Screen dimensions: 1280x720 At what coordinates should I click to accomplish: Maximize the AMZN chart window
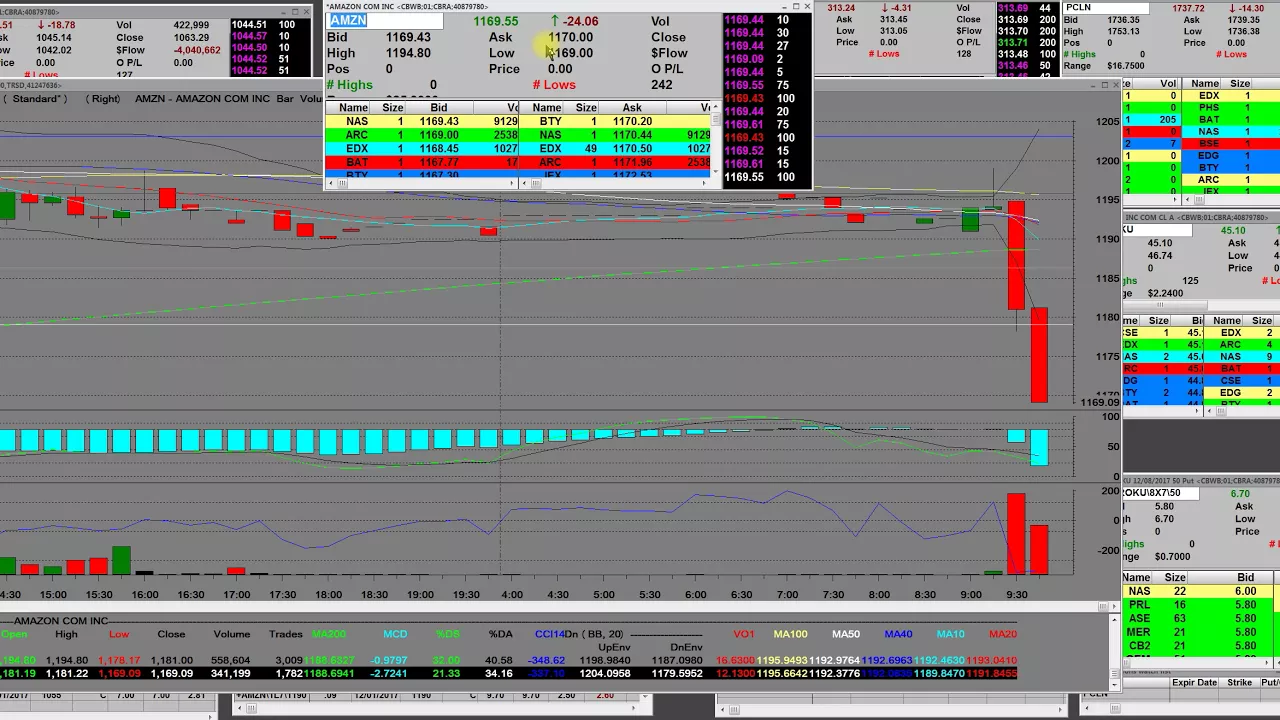[x=1104, y=85]
